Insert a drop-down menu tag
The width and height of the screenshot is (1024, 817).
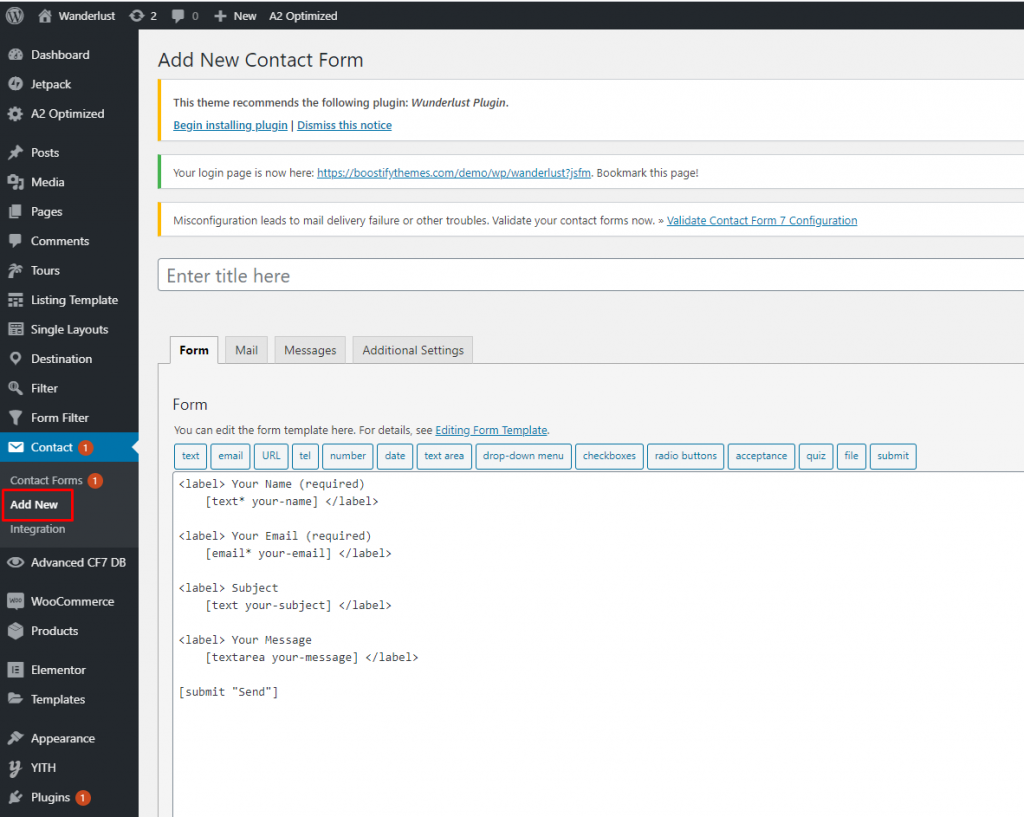point(523,456)
